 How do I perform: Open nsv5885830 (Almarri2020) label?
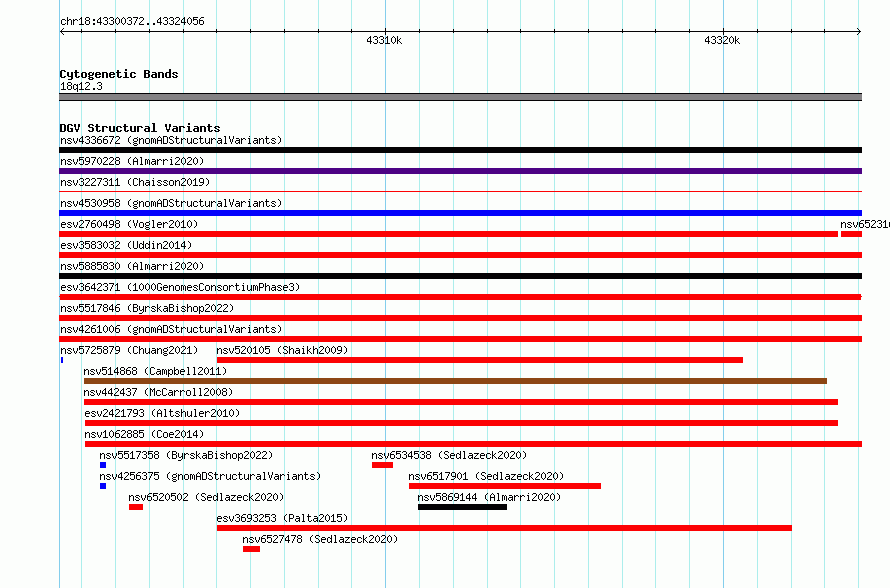click(132, 266)
